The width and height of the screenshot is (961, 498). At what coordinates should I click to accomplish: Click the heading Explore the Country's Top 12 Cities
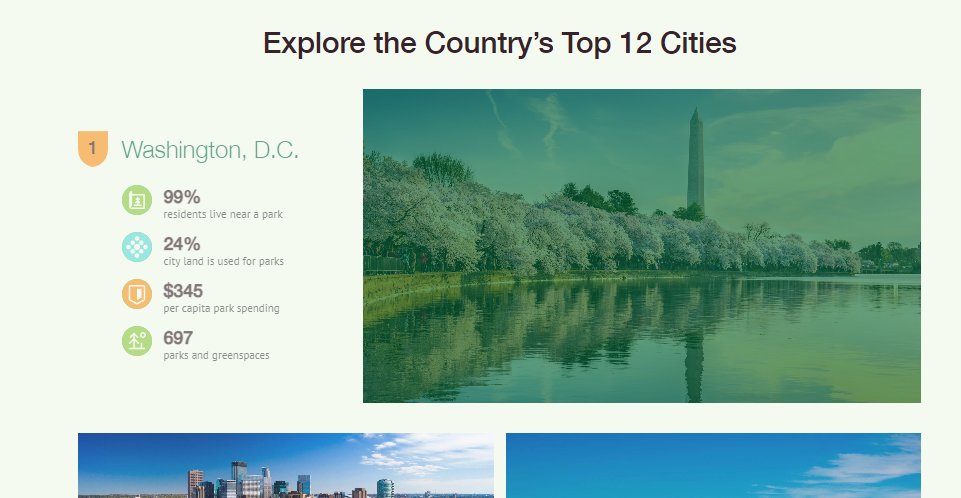pyautogui.click(x=499, y=43)
